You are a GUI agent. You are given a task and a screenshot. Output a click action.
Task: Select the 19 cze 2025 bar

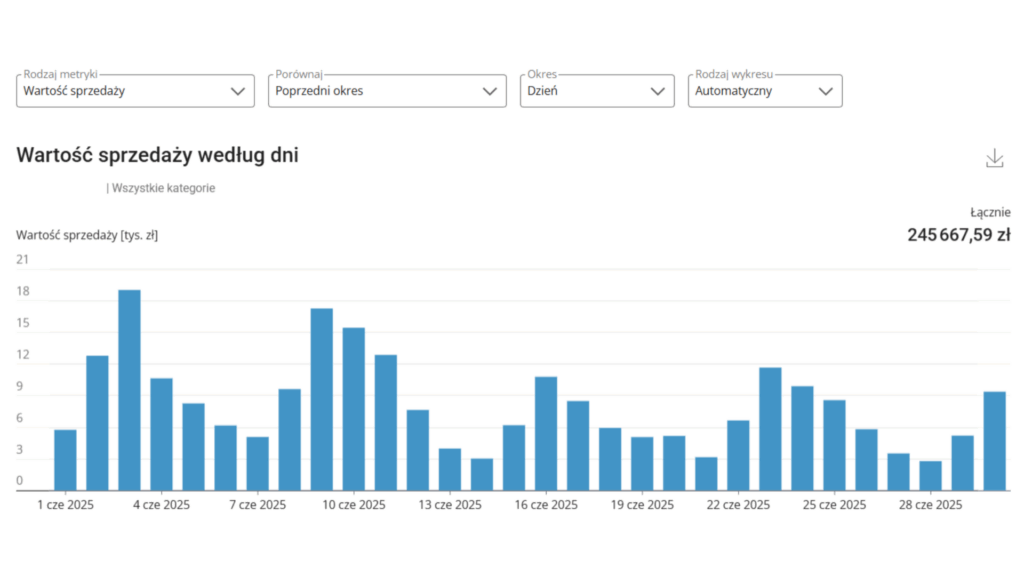pyautogui.click(x=642, y=463)
